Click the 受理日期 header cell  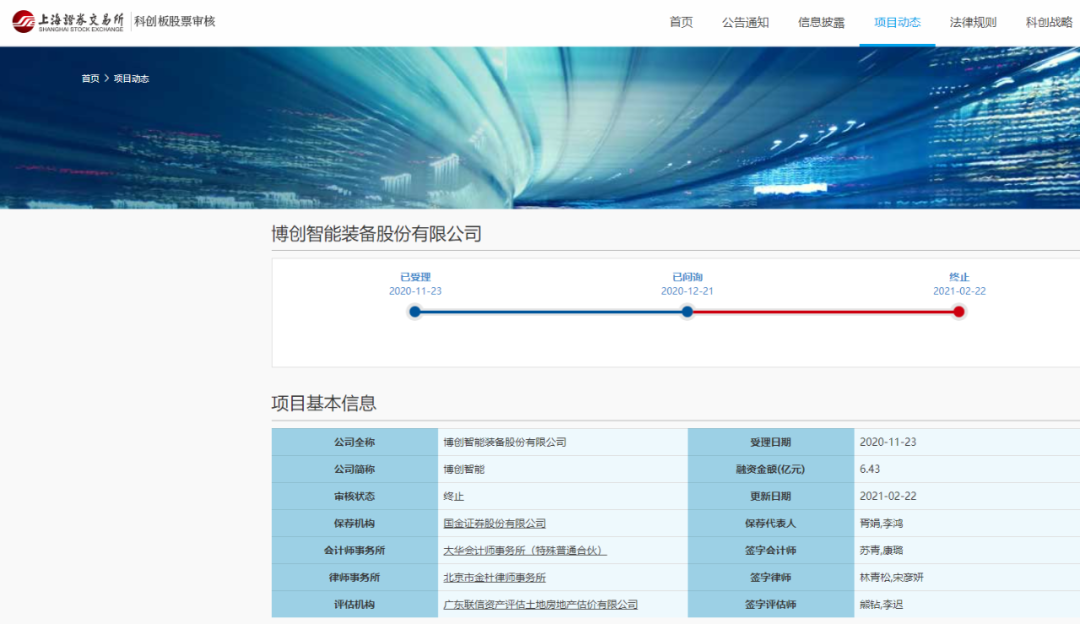[x=771, y=442]
